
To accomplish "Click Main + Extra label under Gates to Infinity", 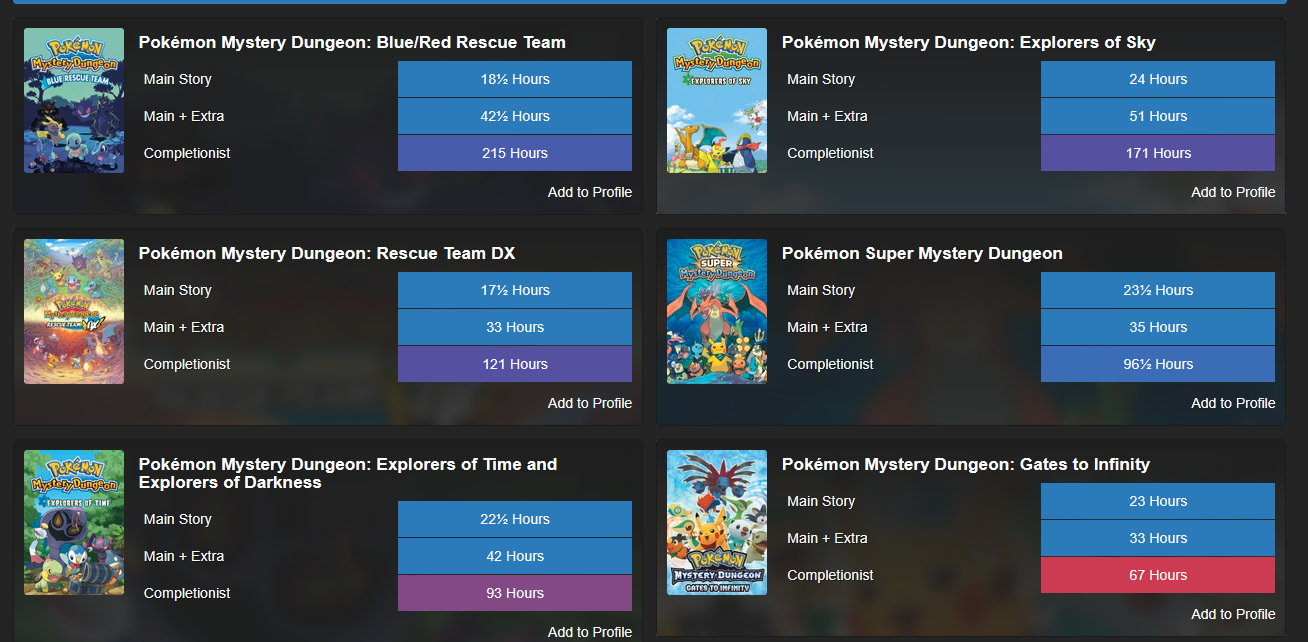I will 827,538.
